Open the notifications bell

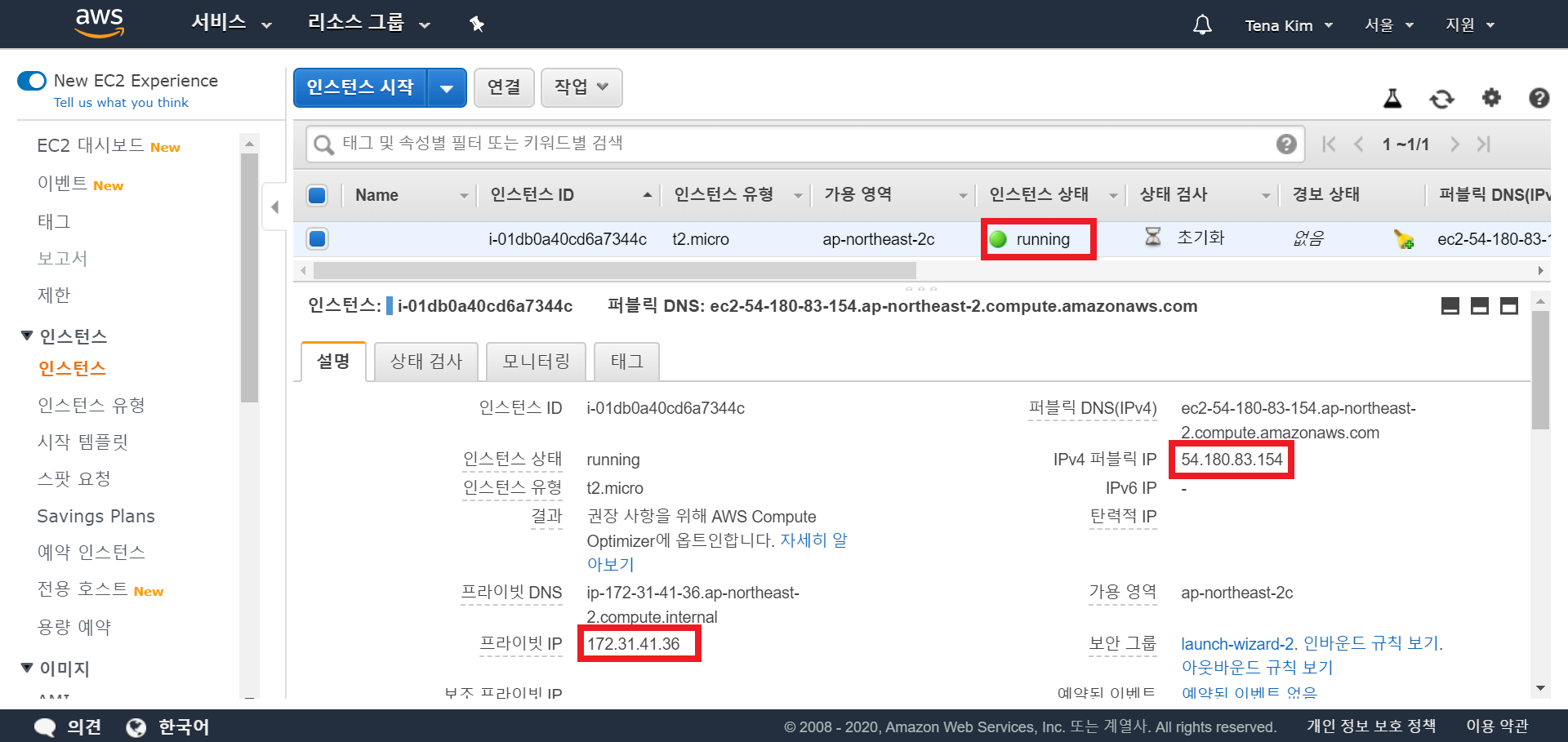click(1202, 24)
